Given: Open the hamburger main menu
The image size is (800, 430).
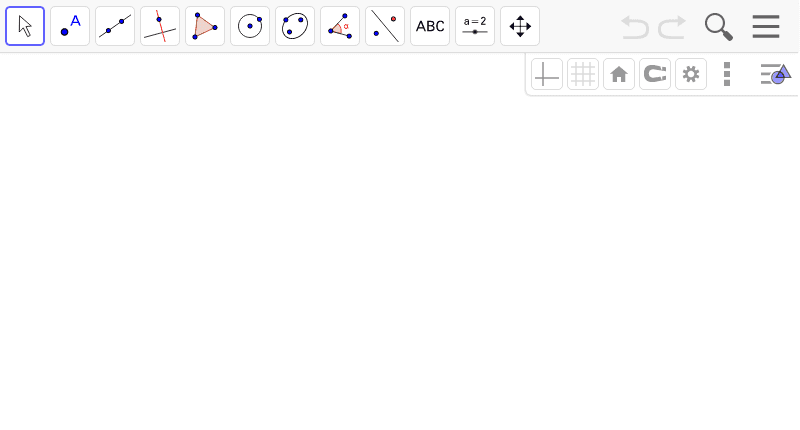Looking at the screenshot, I should point(766,27).
